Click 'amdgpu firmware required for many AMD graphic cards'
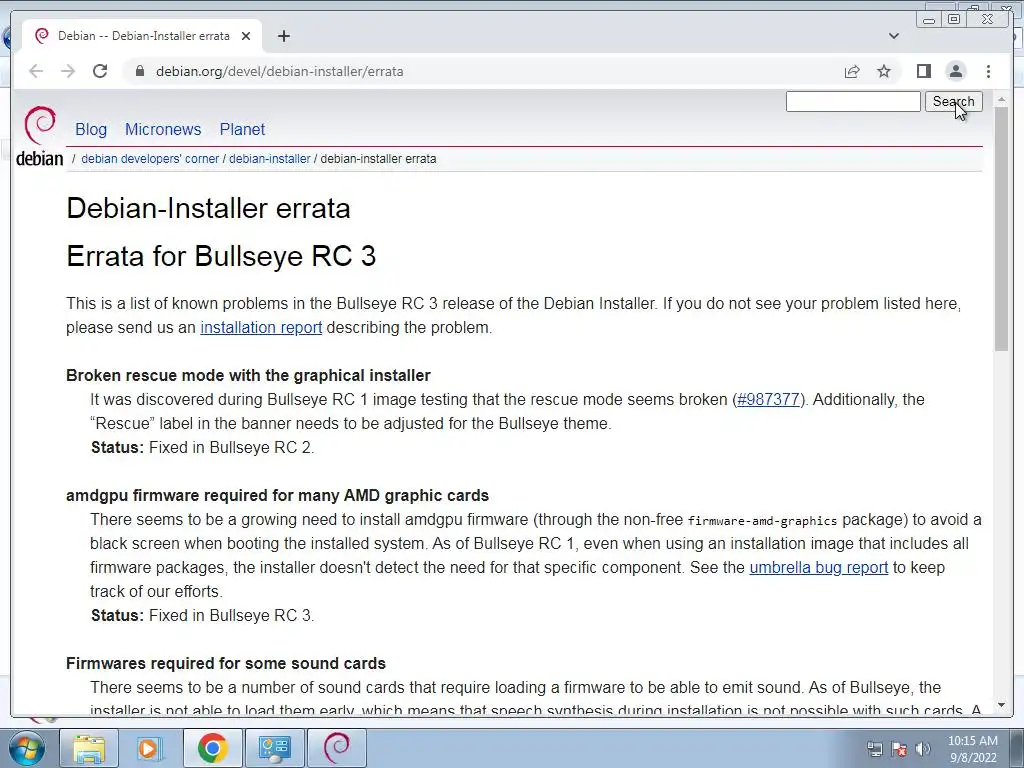The width and height of the screenshot is (1024, 768). tap(278, 495)
